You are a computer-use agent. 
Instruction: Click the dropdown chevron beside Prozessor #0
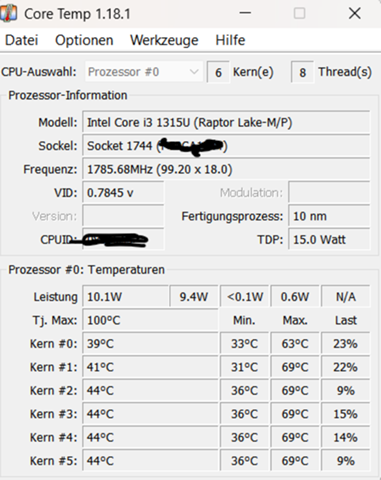click(x=194, y=72)
